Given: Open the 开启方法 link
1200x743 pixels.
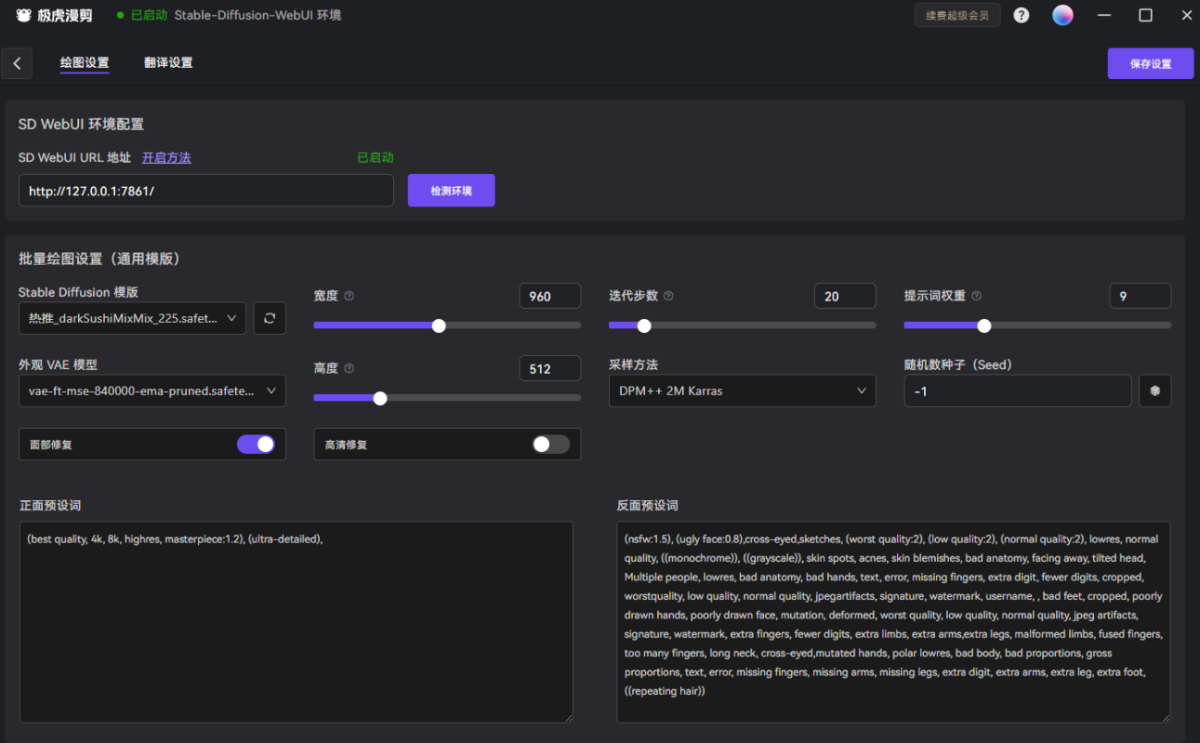Looking at the screenshot, I should (x=166, y=158).
